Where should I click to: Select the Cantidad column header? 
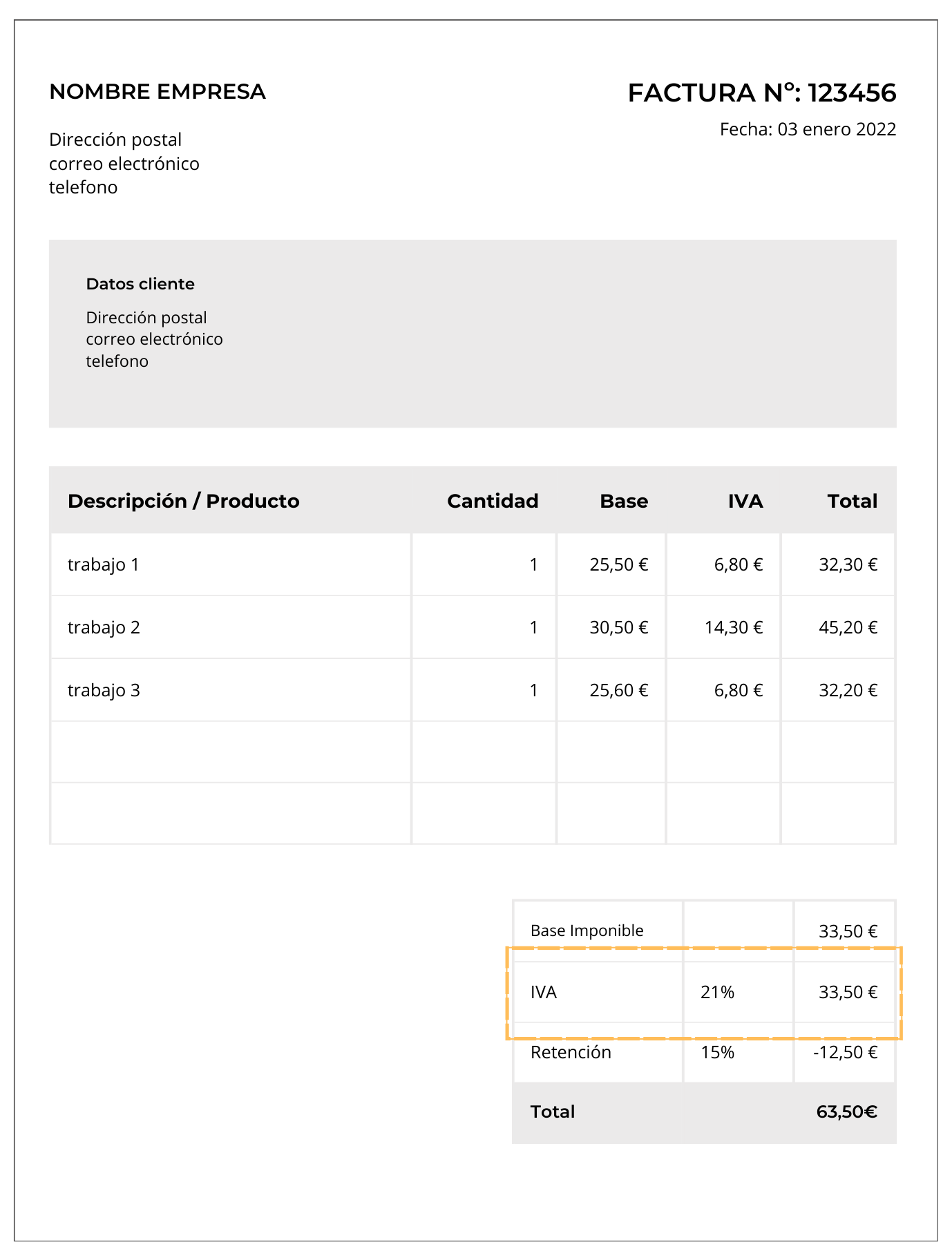[x=492, y=501]
